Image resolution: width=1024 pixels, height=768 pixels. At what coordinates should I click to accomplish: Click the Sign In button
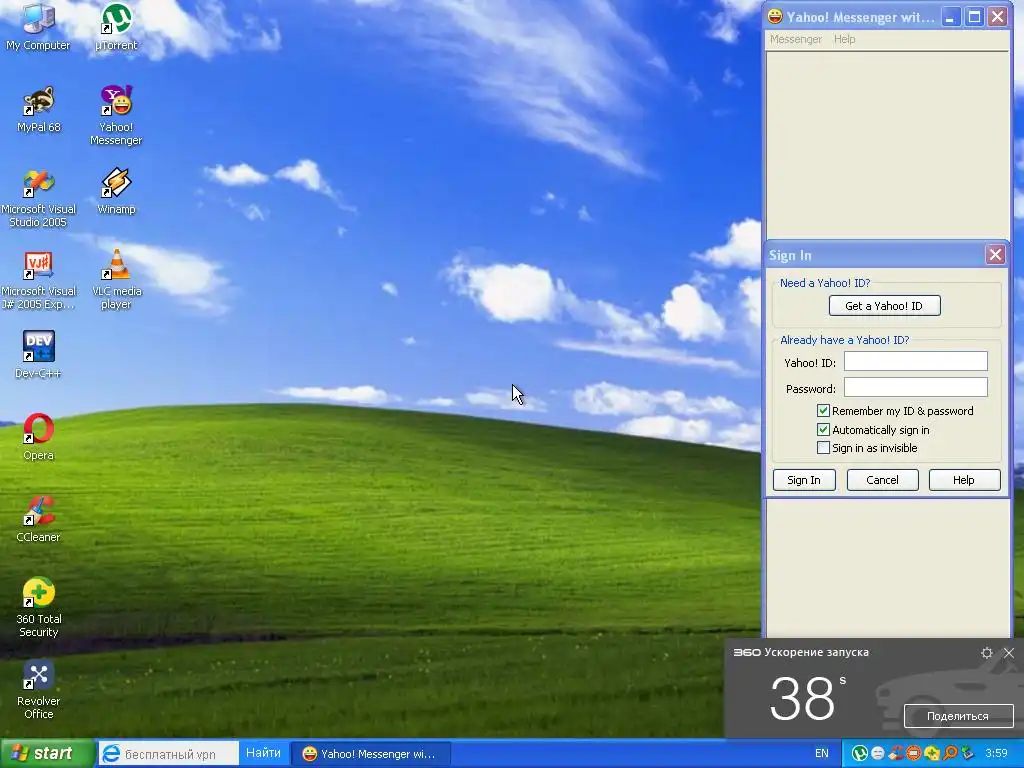click(804, 480)
